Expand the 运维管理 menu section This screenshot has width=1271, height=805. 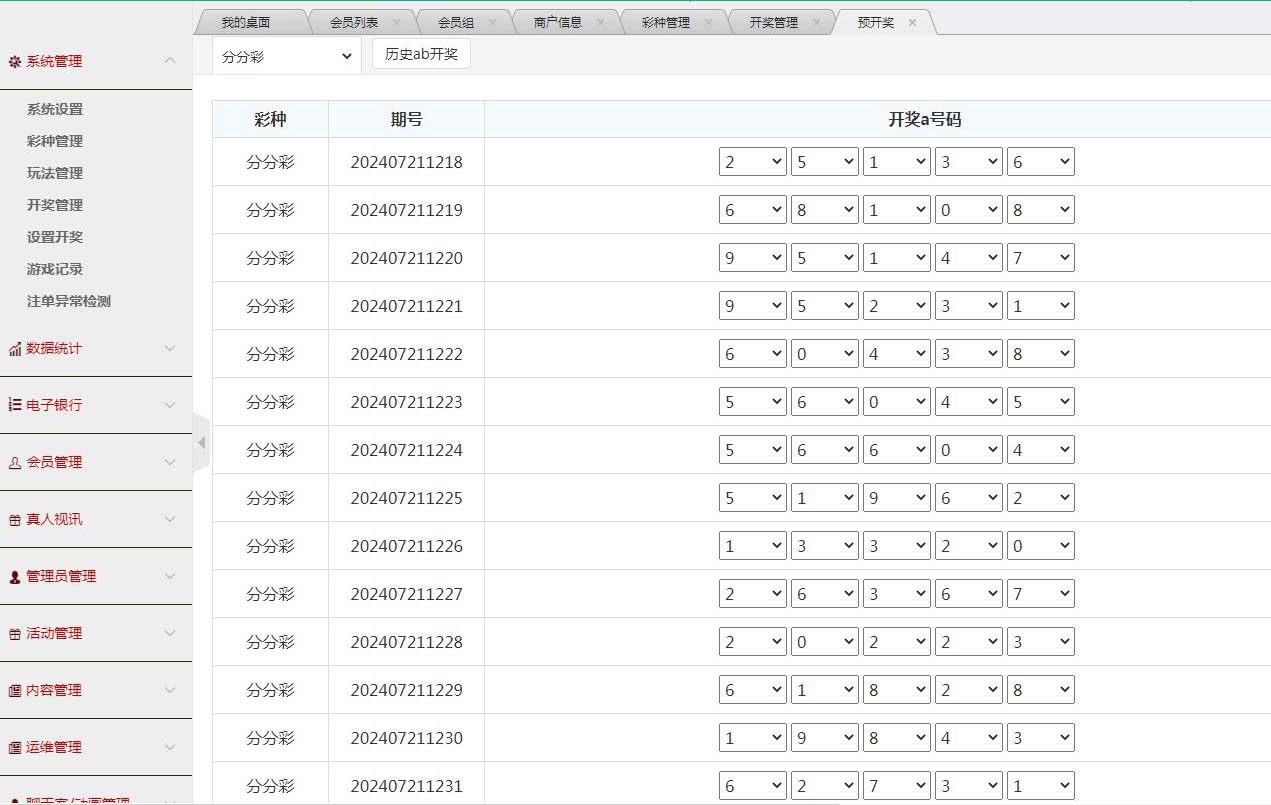tap(170, 747)
